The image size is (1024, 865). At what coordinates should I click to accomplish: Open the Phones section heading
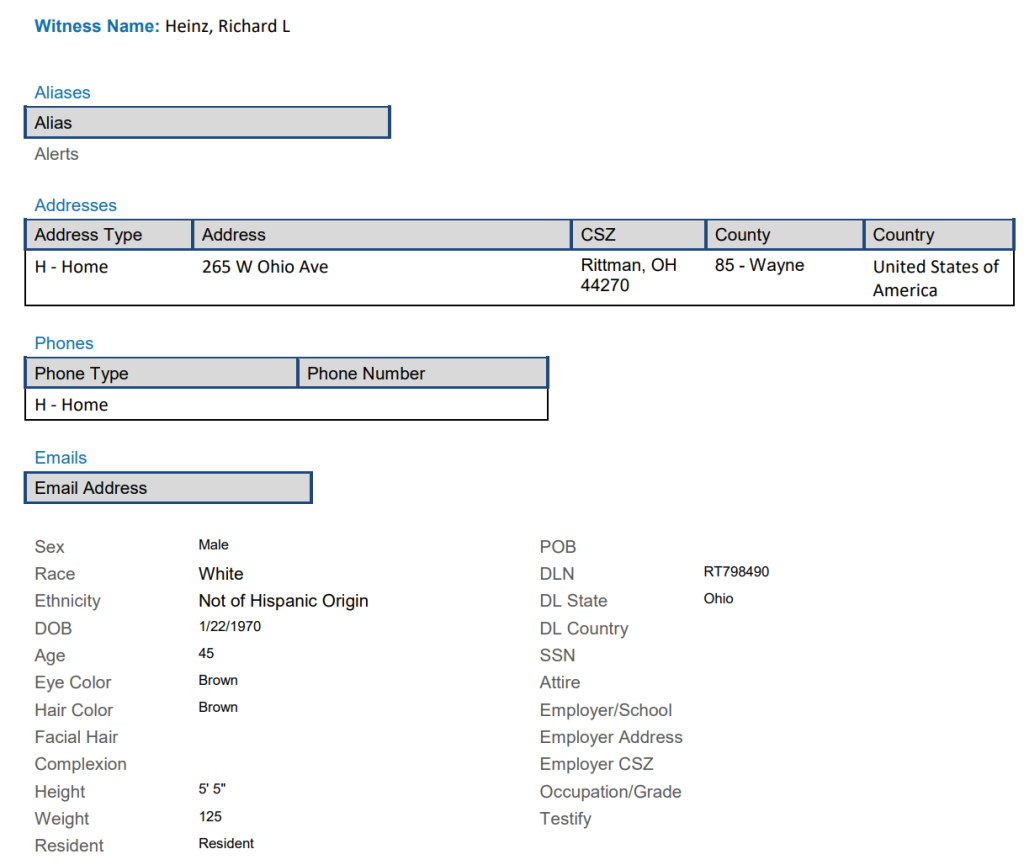pos(64,343)
